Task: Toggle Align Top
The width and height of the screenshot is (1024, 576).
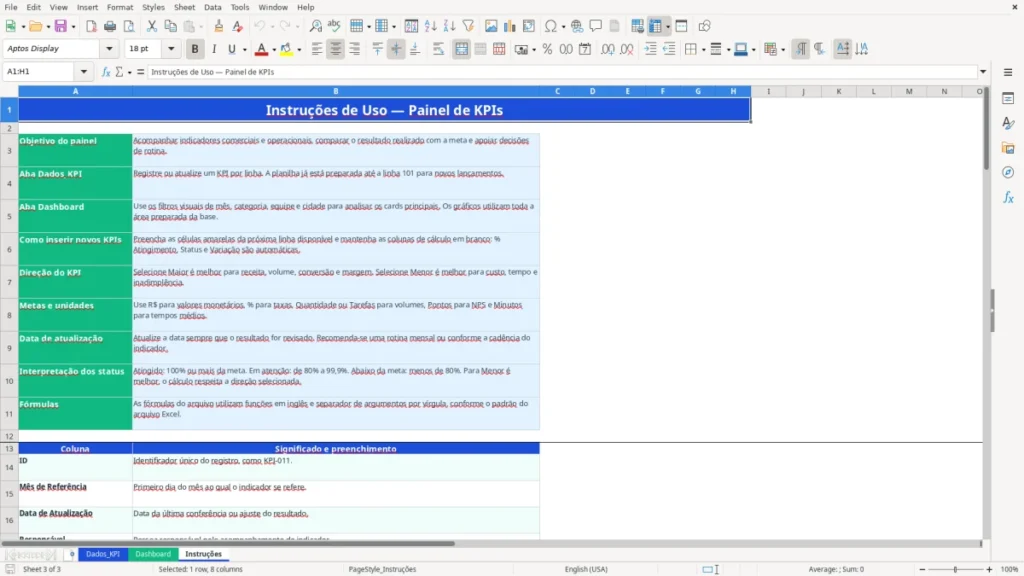Action: click(377, 49)
